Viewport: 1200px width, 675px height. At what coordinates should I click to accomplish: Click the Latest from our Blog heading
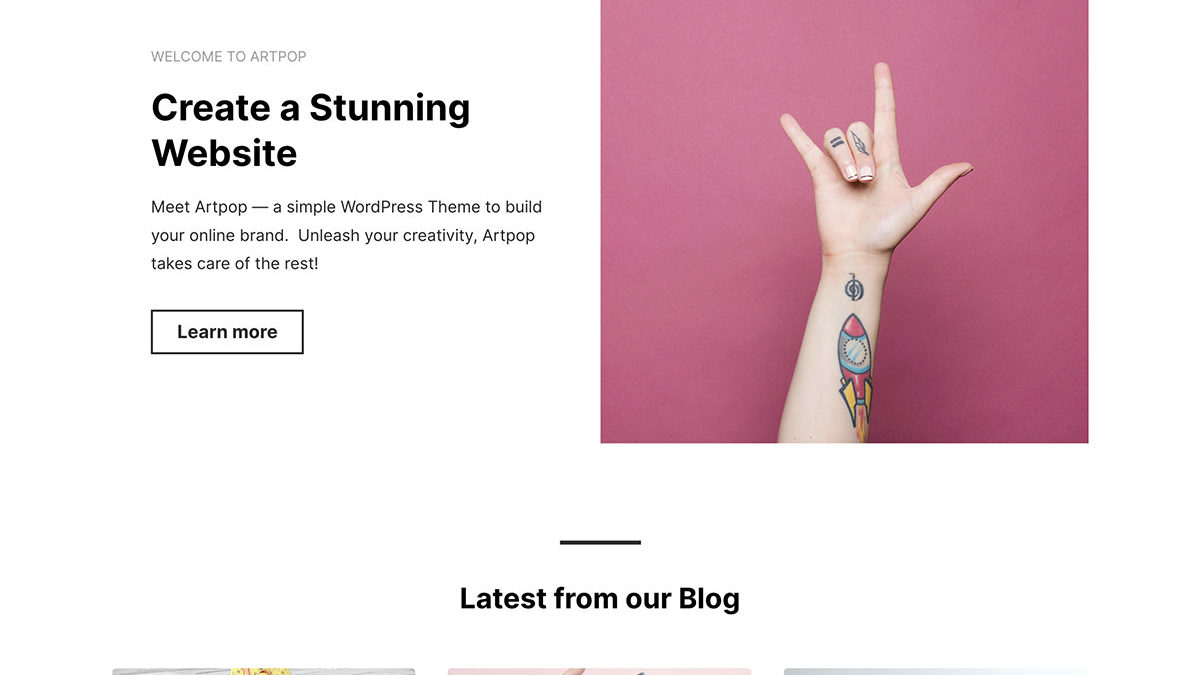pos(600,598)
